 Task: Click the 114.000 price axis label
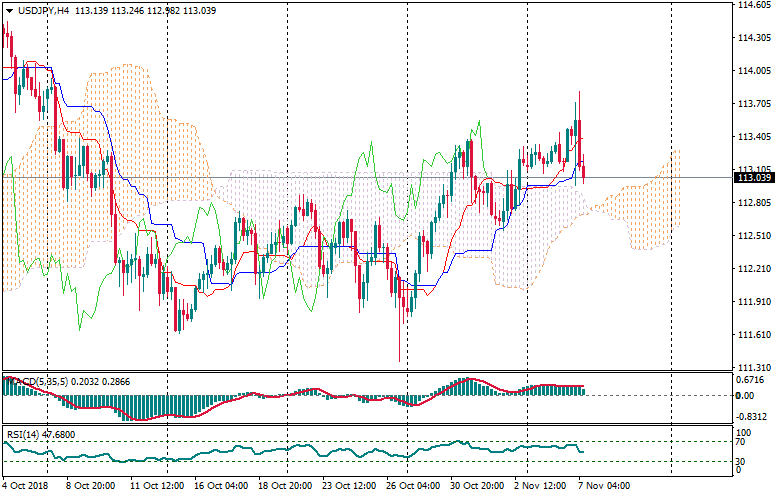coord(752,71)
